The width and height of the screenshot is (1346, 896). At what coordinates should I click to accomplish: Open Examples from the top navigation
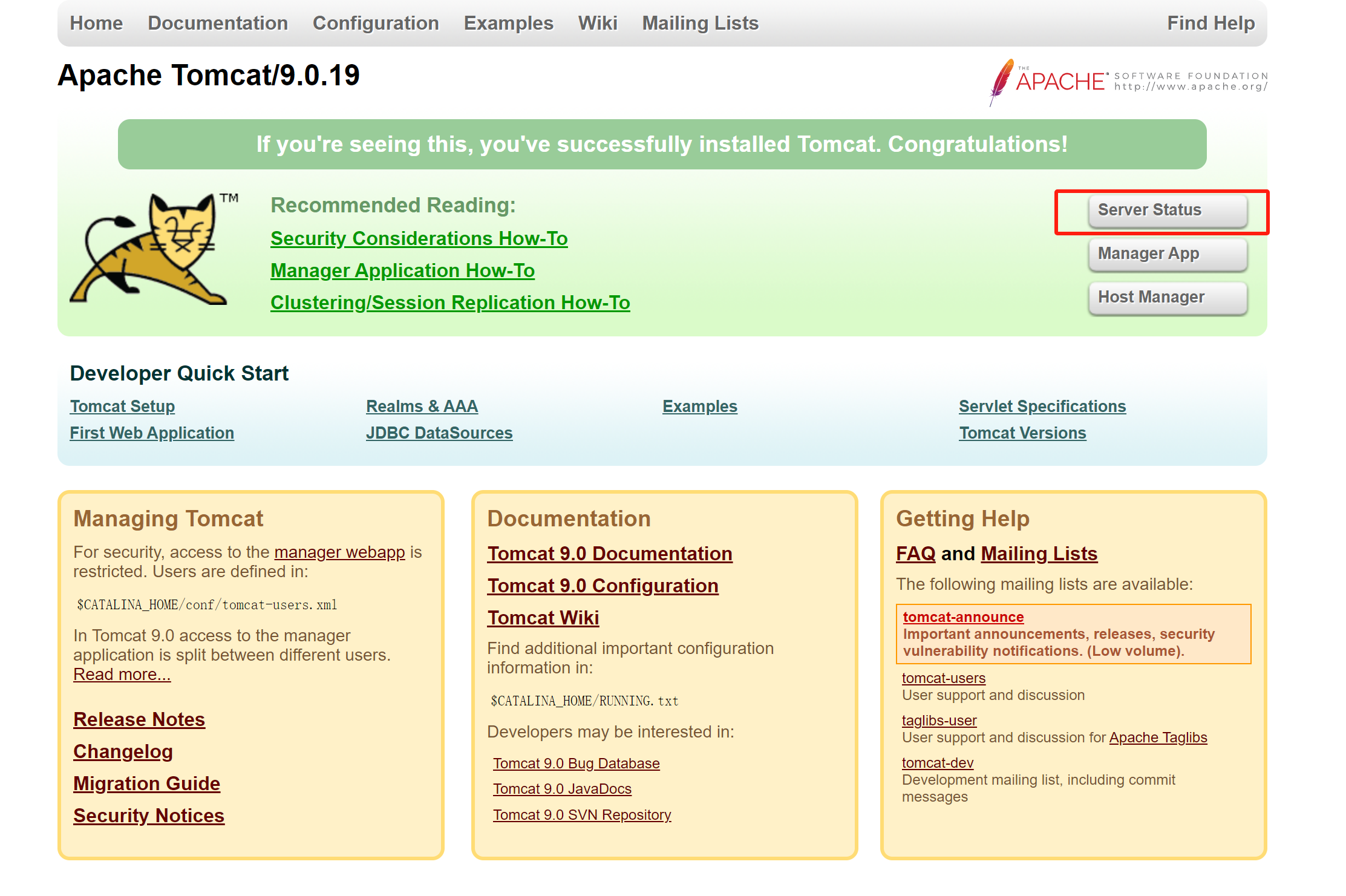508,23
